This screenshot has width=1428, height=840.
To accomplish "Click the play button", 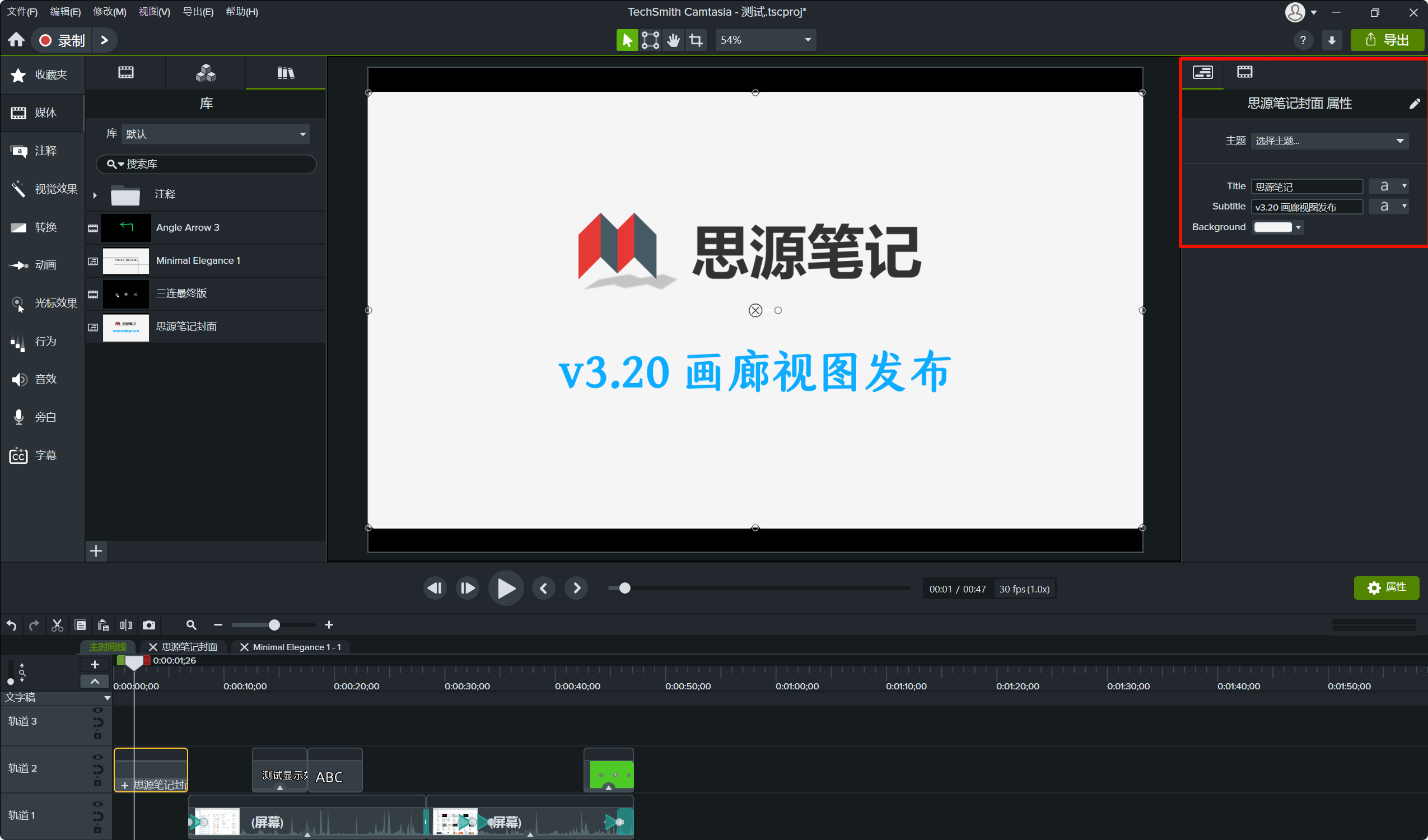I will (x=506, y=589).
